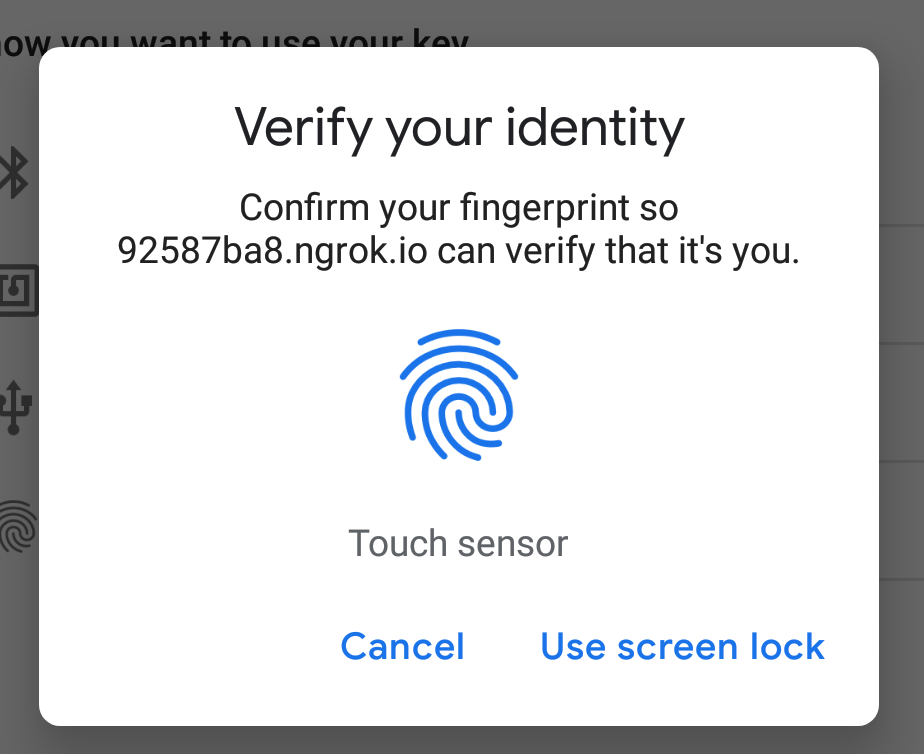The height and width of the screenshot is (754, 924).
Task: Click the word "Verify" in the title
Action: click(x=292, y=127)
